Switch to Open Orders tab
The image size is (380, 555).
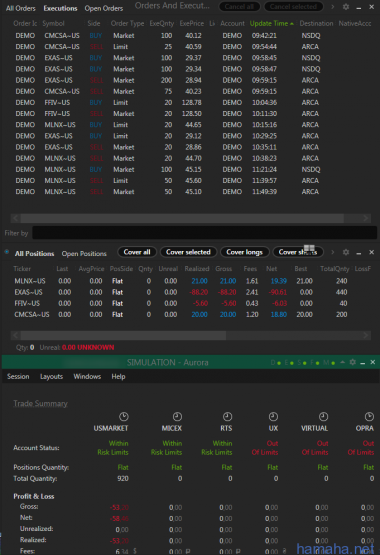[104, 8]
